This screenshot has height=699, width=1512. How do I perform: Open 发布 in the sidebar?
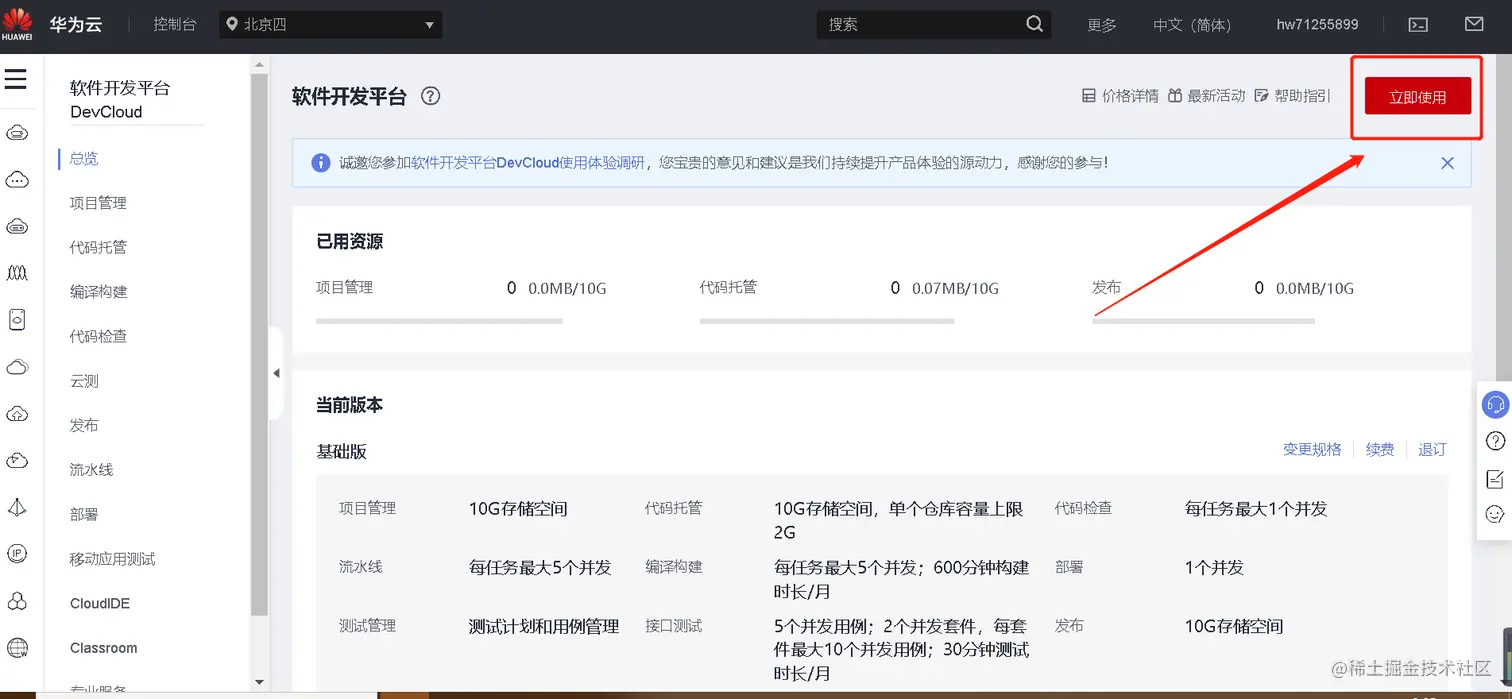(84, 425)
